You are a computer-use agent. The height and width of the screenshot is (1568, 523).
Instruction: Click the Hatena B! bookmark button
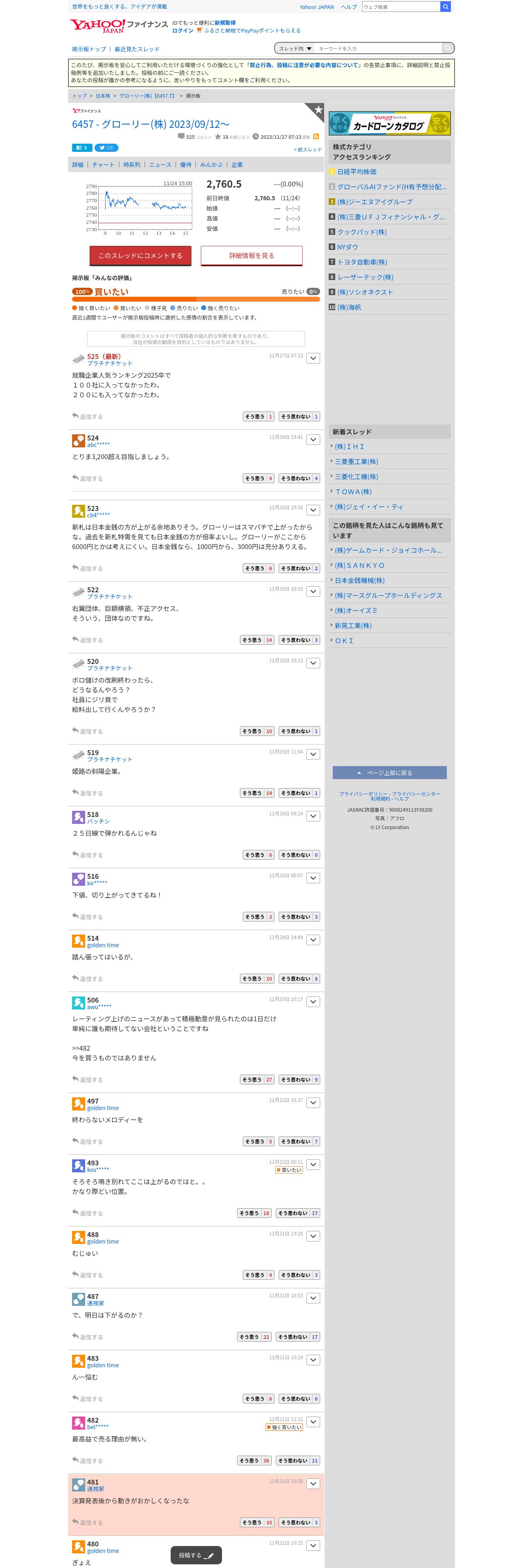pos(82,148)
